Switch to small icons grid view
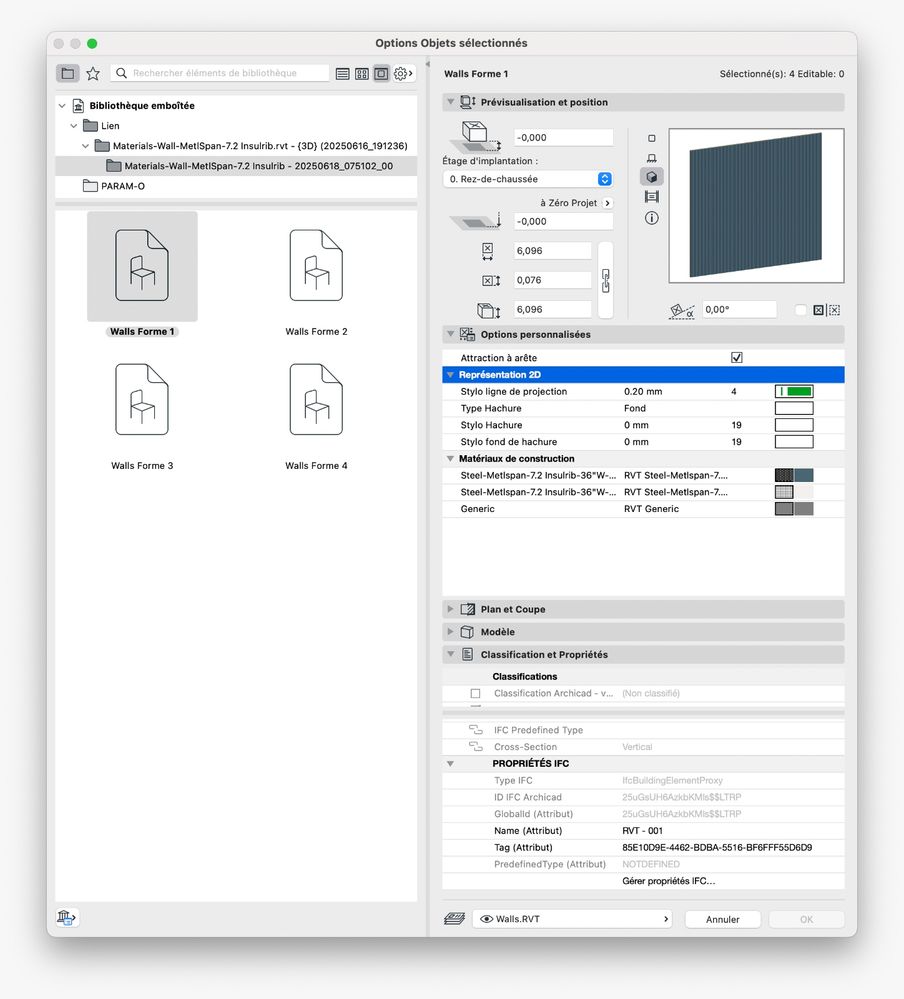This screenshot has width=904, height=999. 362,74
